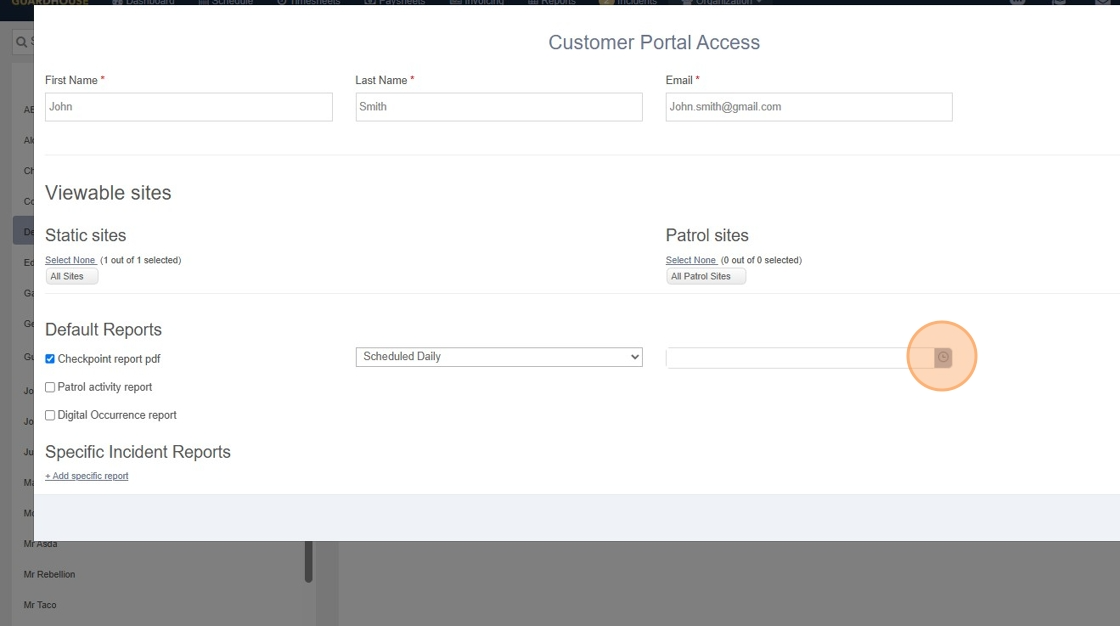Screen dimensions: 1120x626
Task: Click the All Patrol Sites button
Action: 706,277
